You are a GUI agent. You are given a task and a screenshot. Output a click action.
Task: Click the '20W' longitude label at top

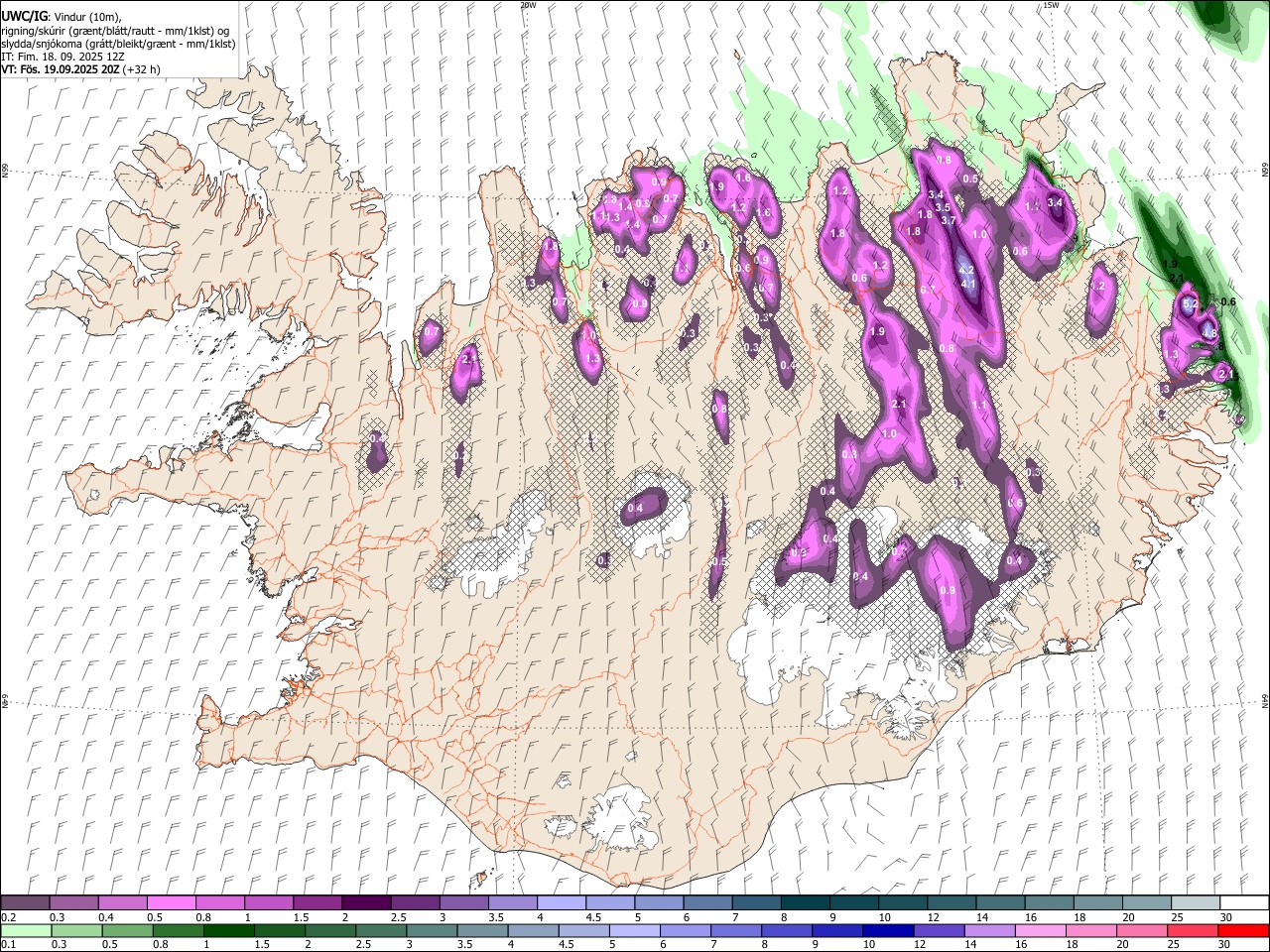pos(529,5)
